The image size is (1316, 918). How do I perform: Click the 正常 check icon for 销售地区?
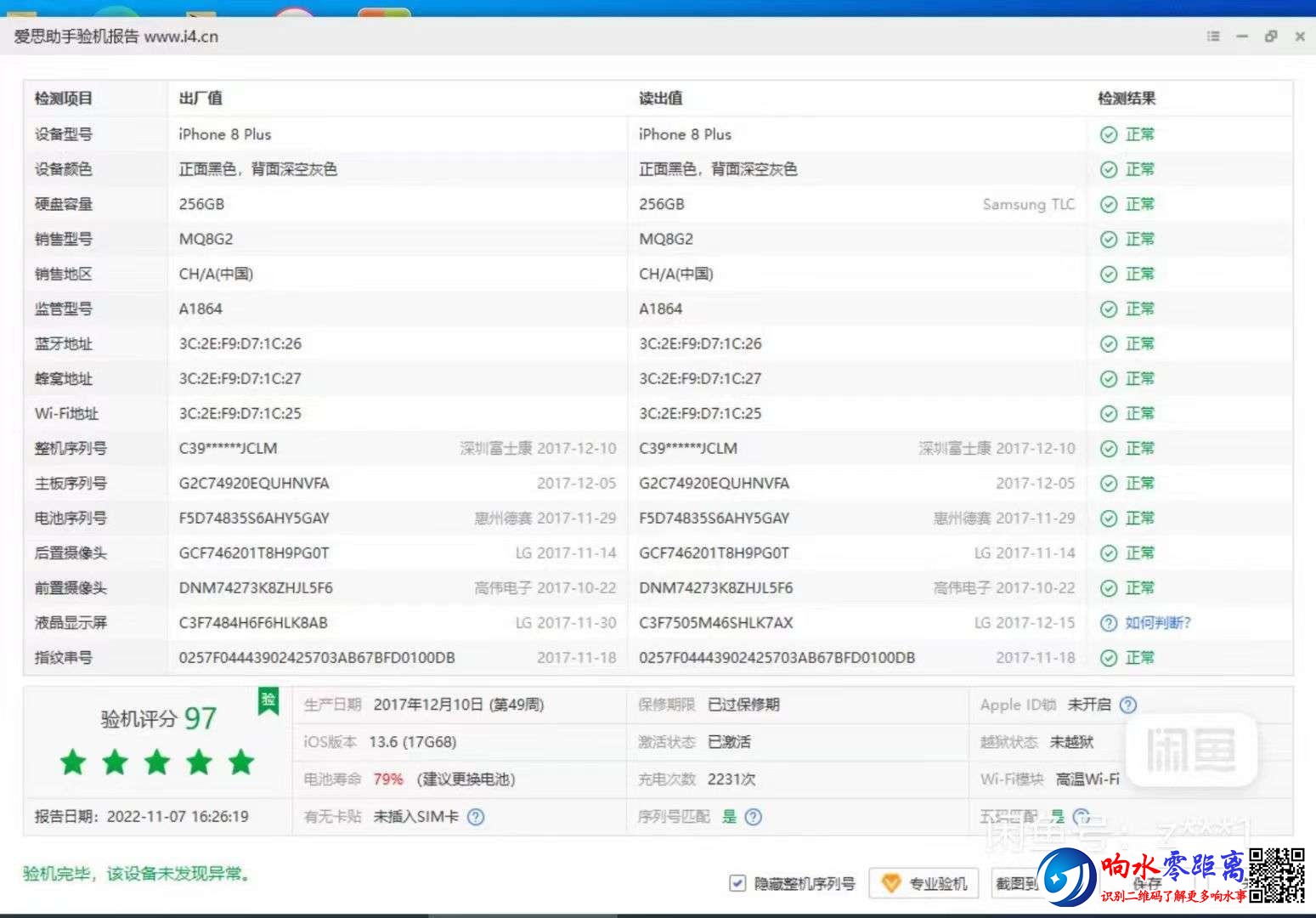(1109, 274)
